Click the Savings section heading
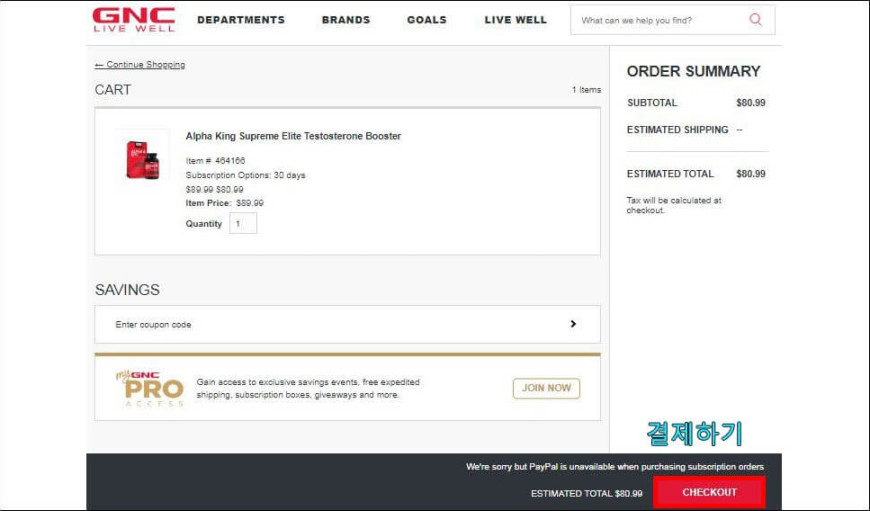 pos(127,290)
